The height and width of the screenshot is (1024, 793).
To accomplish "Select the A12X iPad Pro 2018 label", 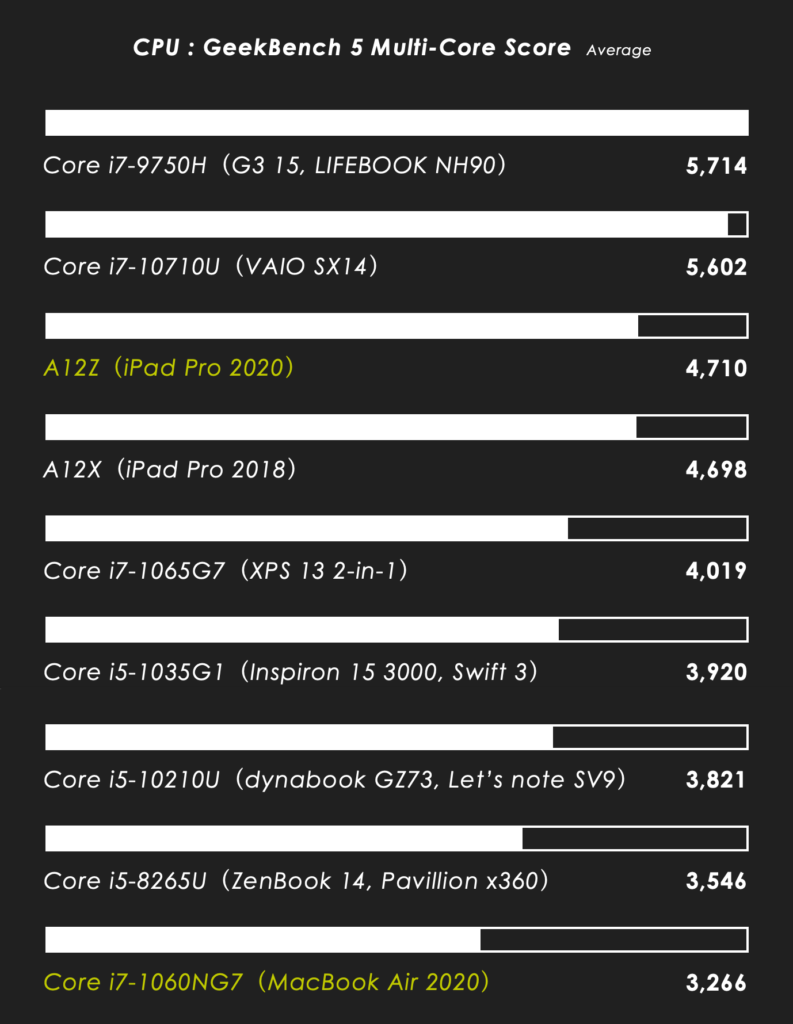I will coord(170,469).
